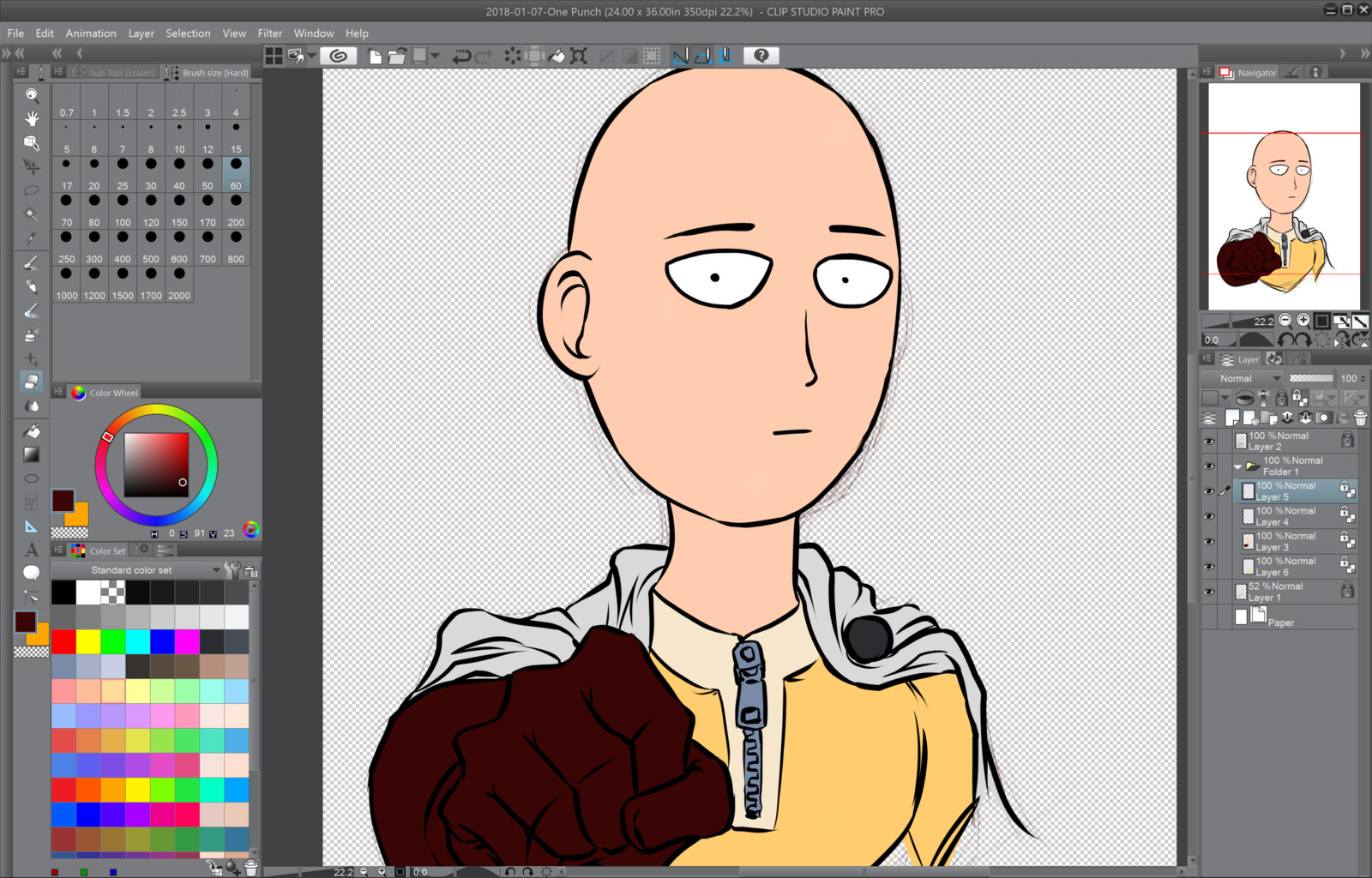This screenshot has width=1372, height=878.
Task: Open the Animation menu
Action: coord(91,33)
